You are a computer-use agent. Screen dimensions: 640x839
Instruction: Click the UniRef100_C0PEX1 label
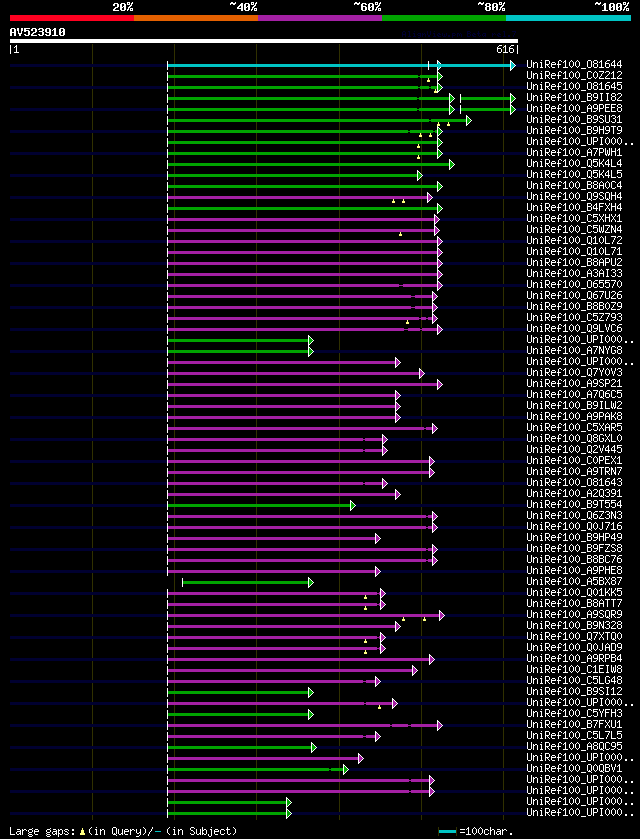click(574, 460)
